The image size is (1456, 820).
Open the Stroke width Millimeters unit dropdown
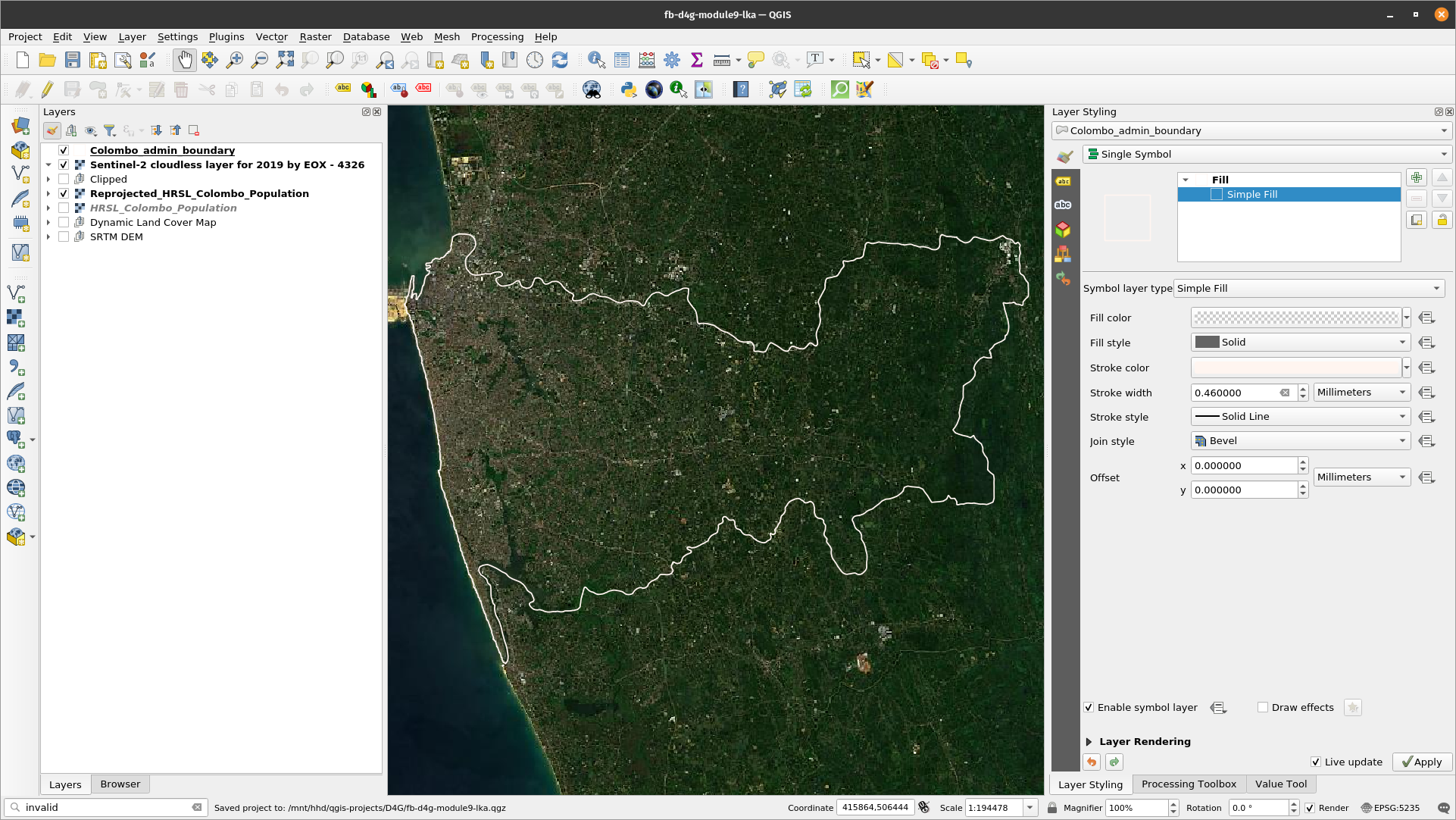(x=1362, y=393)
